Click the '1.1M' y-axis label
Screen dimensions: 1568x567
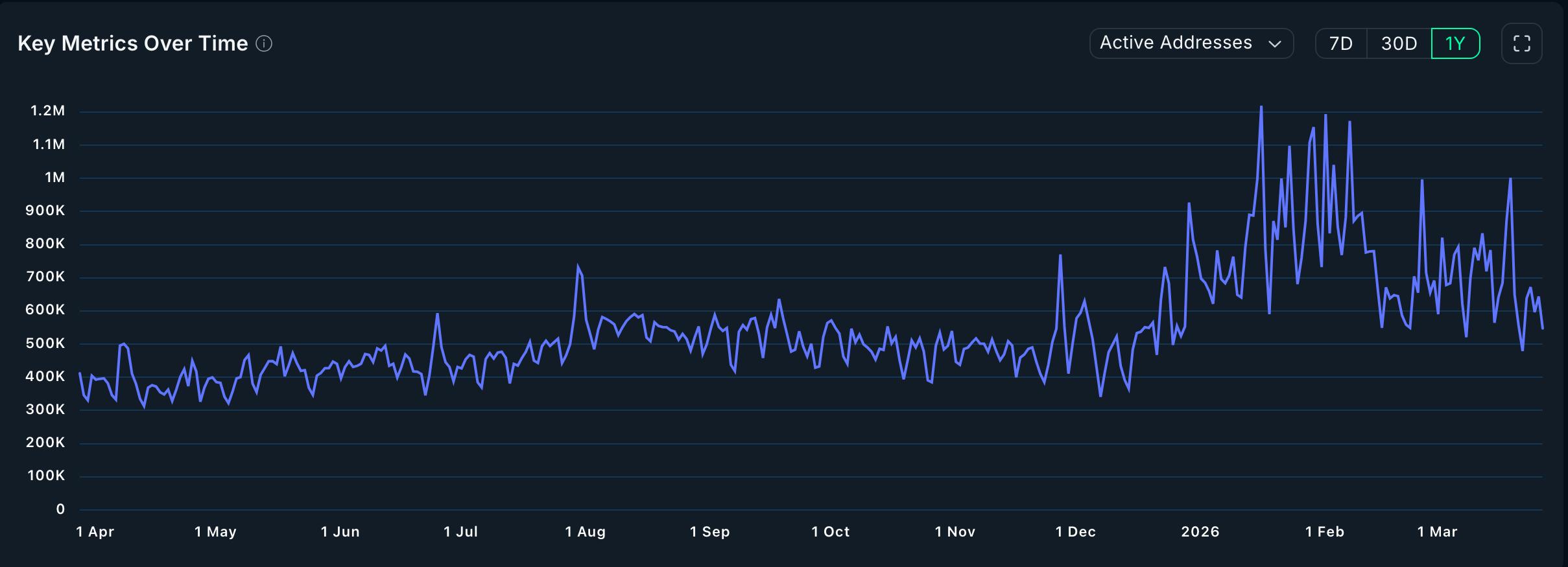(49, 145)
